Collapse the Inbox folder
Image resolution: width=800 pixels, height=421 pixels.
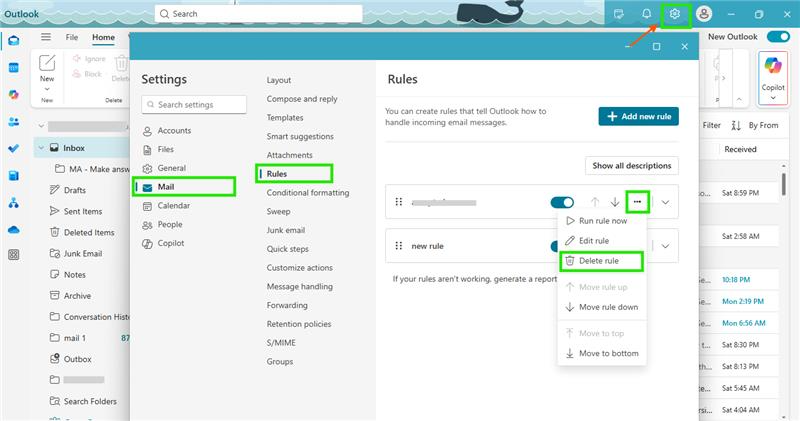pyautogui.click(x=41, y=148)
